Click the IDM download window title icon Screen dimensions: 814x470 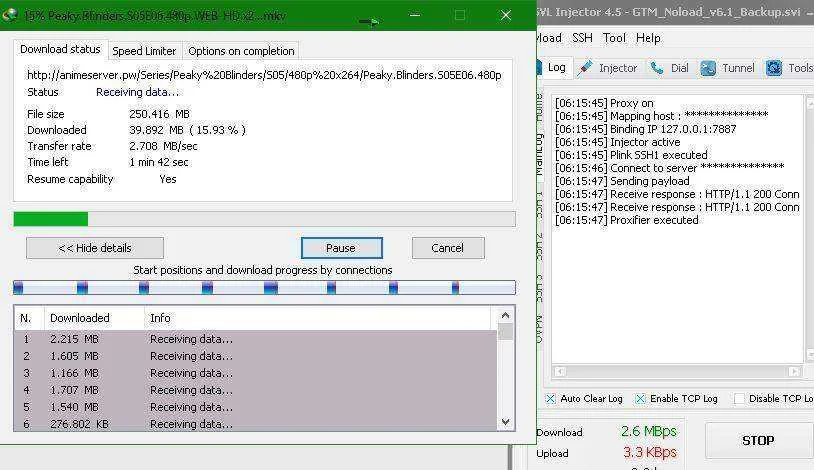[9, 15]
